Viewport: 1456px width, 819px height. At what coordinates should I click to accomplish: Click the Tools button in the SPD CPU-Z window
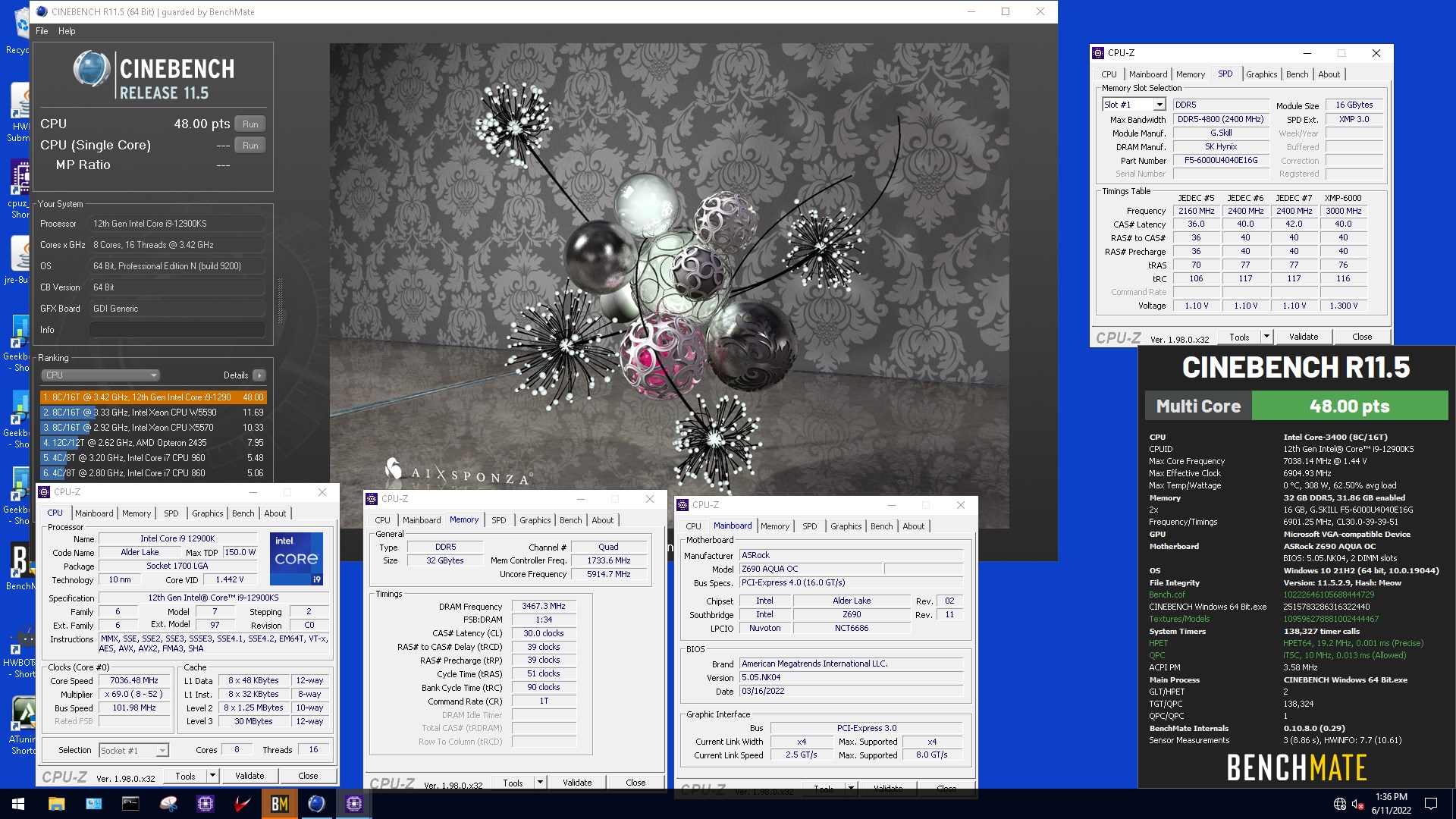[x=1239, y=337]
